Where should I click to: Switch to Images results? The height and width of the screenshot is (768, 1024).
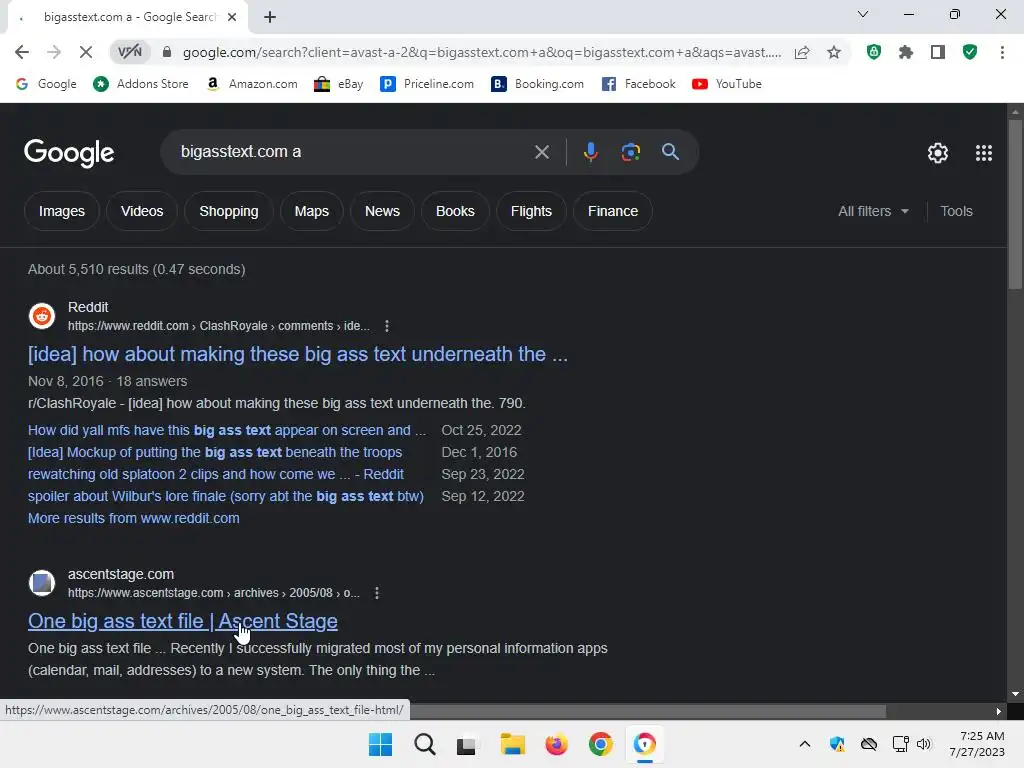coord(61,211)
